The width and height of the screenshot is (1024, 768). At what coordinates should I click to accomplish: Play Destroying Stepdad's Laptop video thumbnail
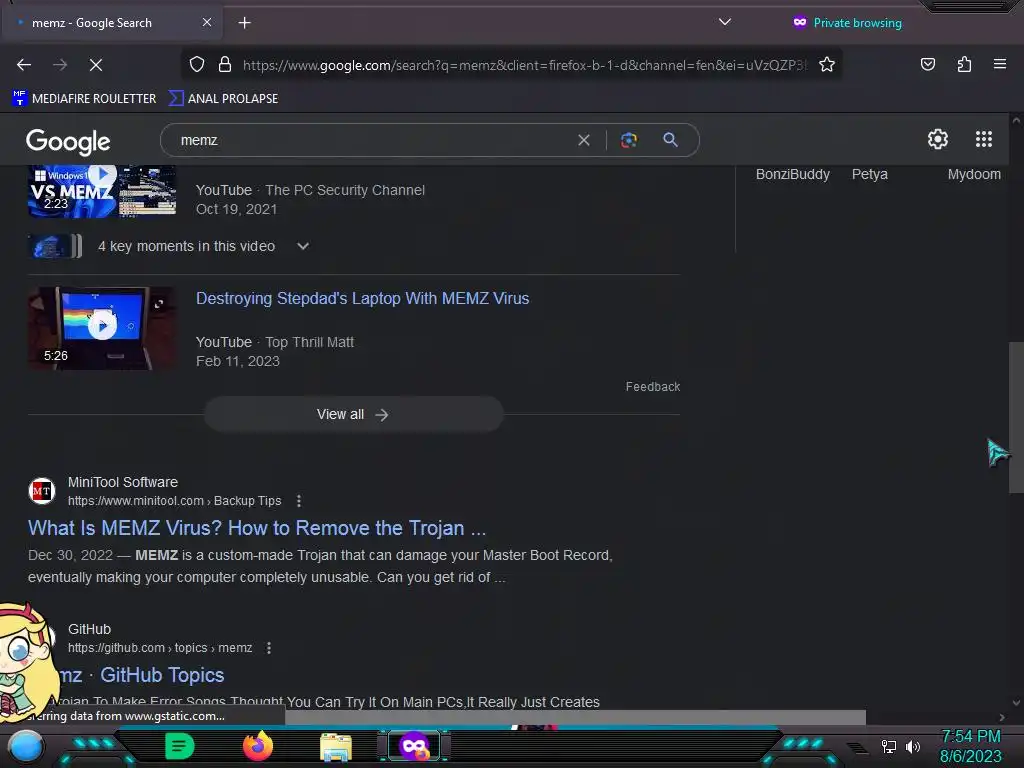click(102, 328)
